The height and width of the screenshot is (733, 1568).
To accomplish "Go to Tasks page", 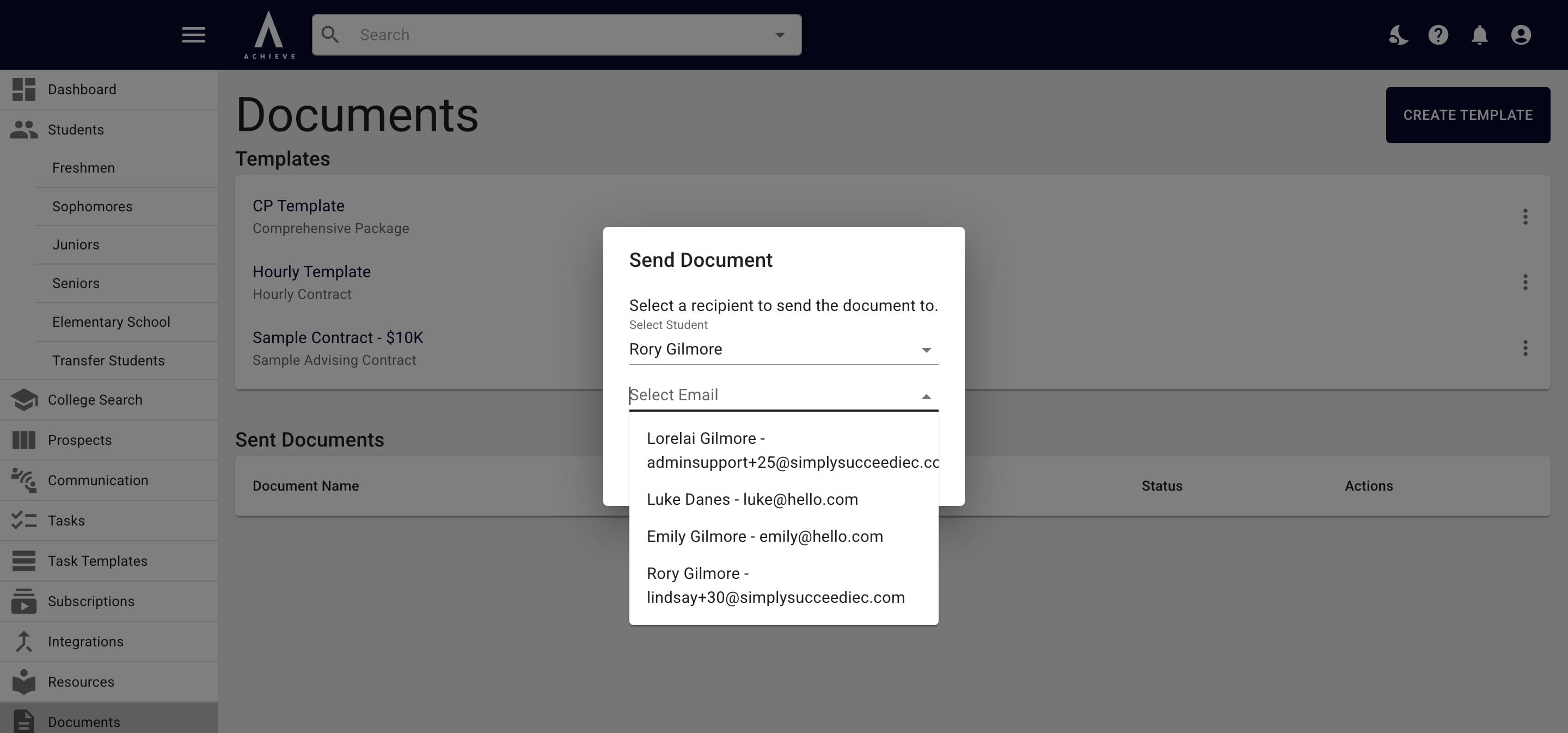I will 109,521.
